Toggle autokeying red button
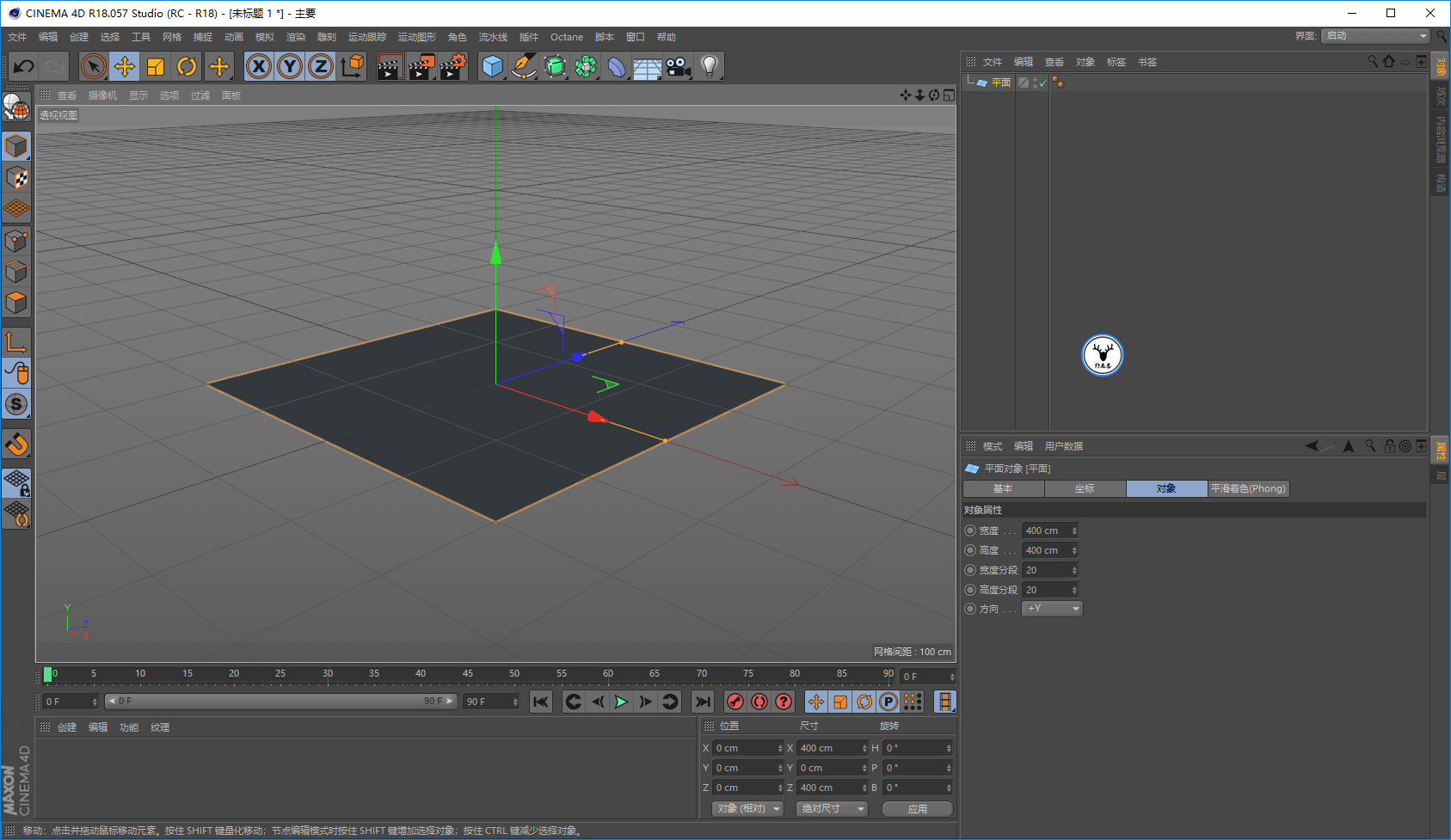This screenshot has width=1451, height=840. tap(759, 702)
